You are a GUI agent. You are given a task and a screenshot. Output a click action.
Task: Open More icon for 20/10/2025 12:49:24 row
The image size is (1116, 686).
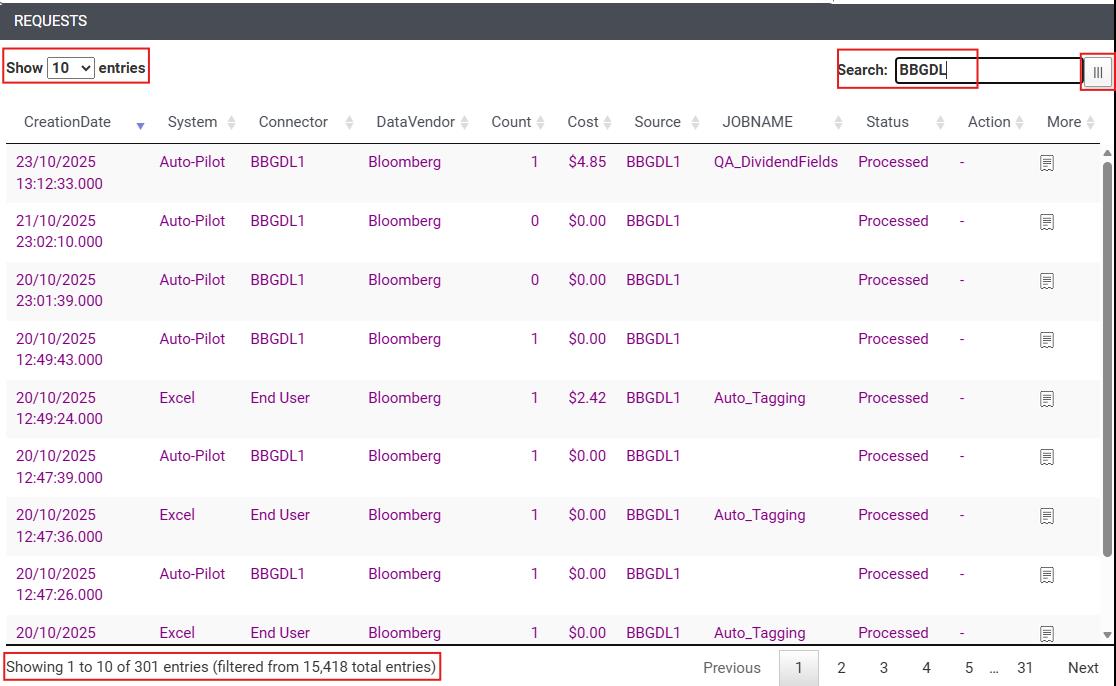pyautogui.click(x=1047, y=399)
